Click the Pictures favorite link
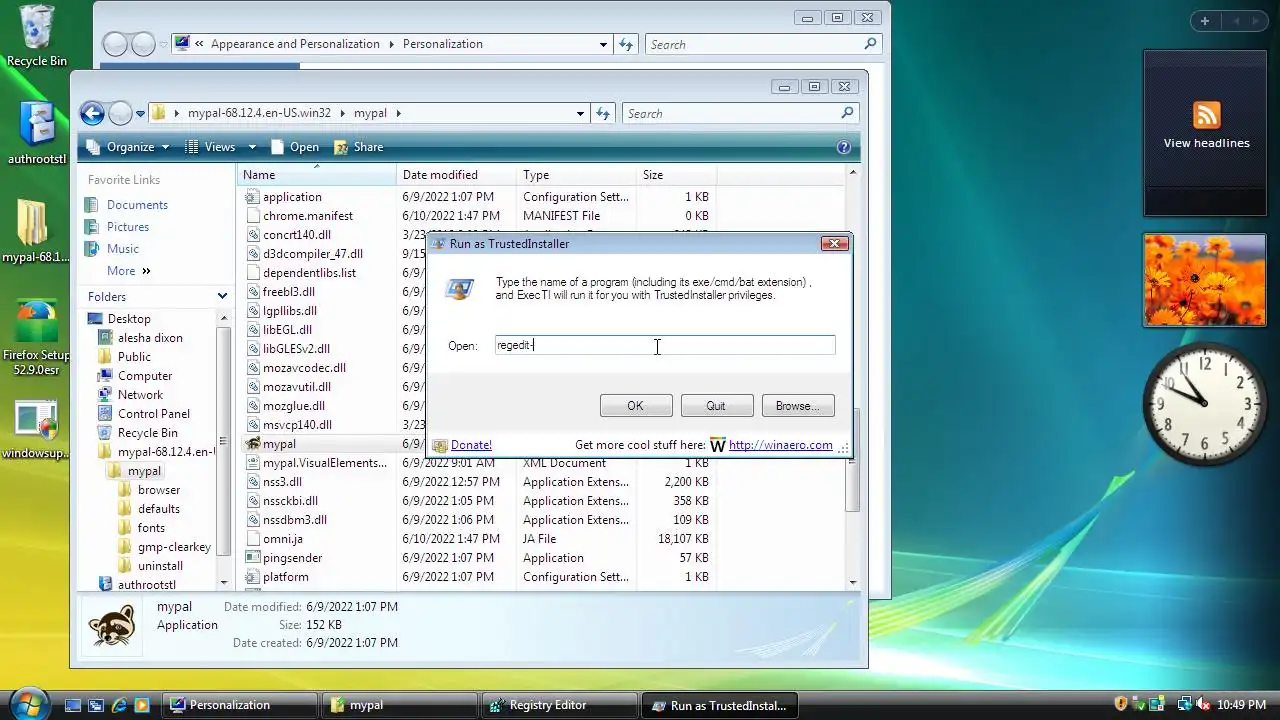Screen dimensions: 1280x720 click(x=128, y=227)
